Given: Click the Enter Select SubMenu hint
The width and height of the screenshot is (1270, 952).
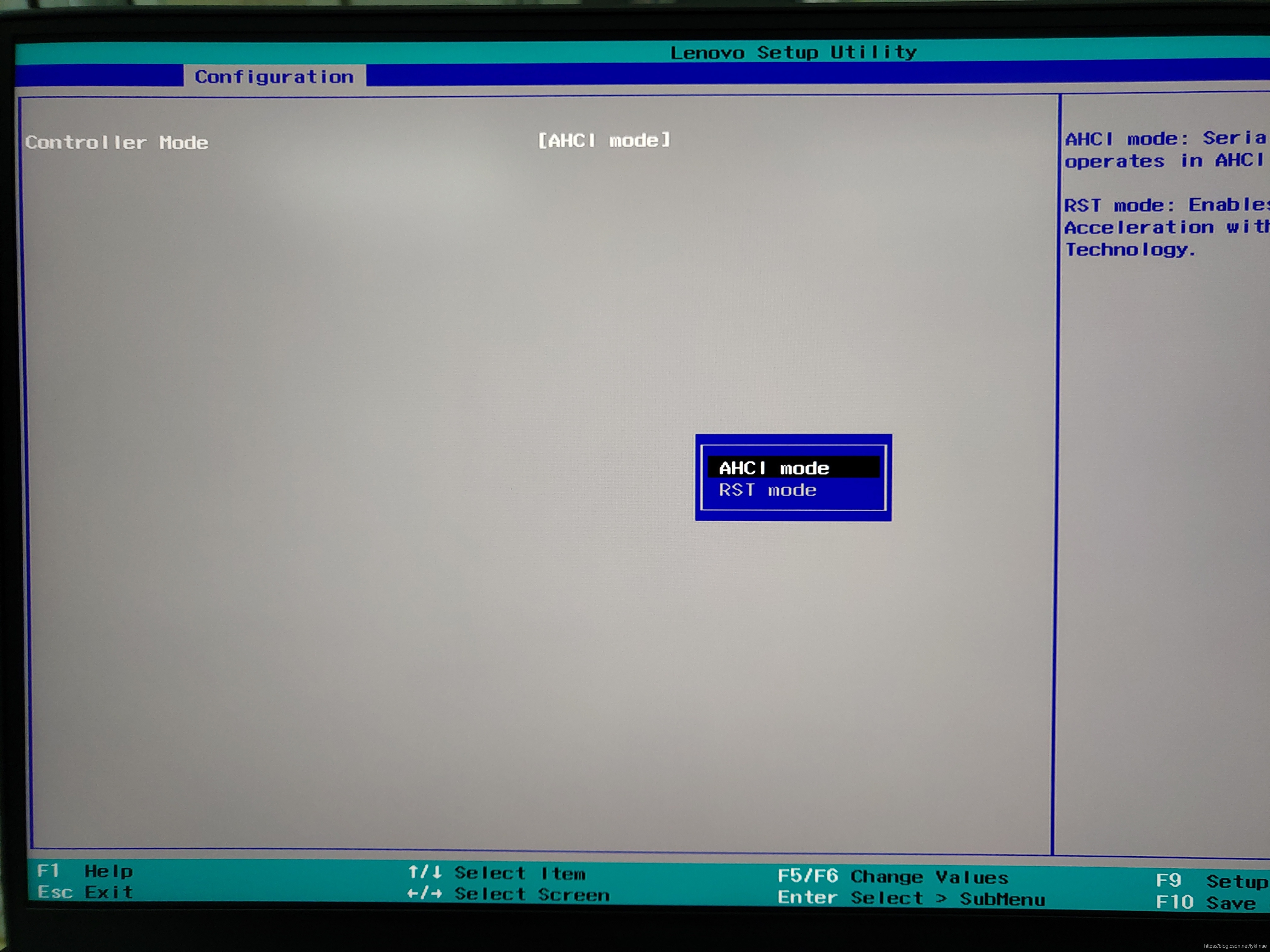Looking at the screenshot, I should [911, 898].
